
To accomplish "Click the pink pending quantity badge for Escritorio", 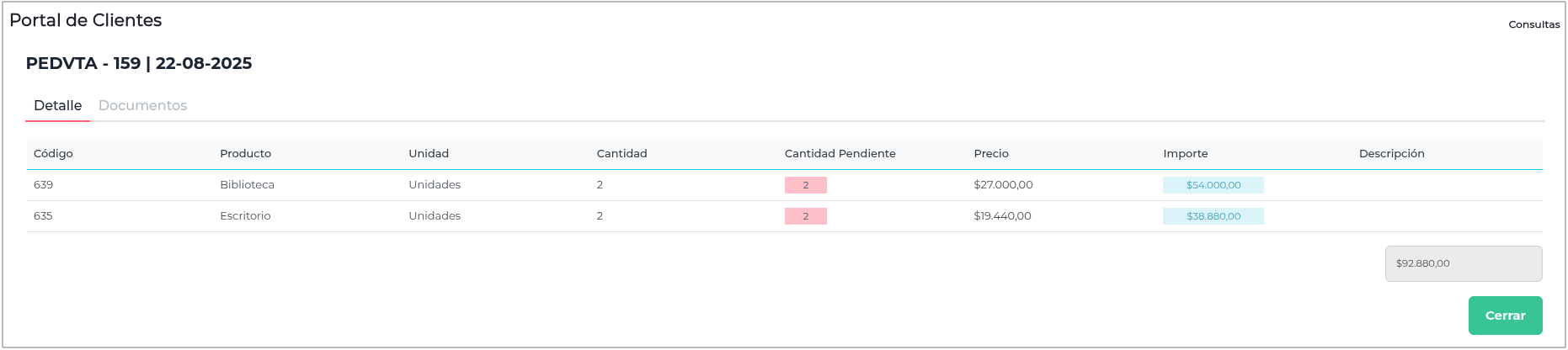I will point(805,216).
